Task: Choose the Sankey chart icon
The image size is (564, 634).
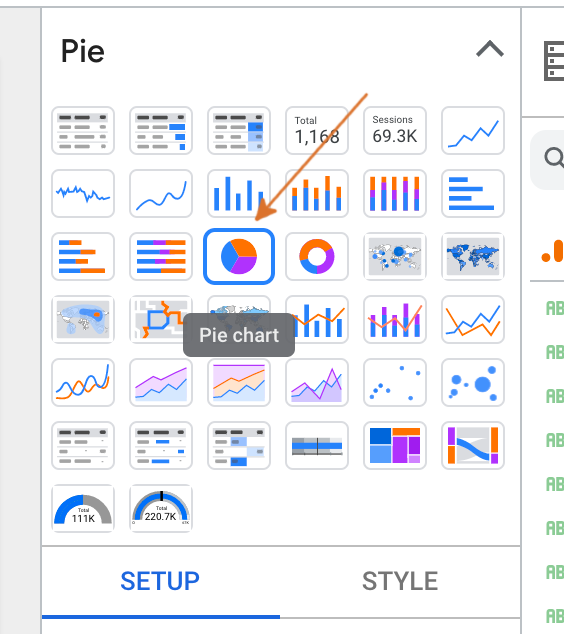Action: click(x=473, y=446)
